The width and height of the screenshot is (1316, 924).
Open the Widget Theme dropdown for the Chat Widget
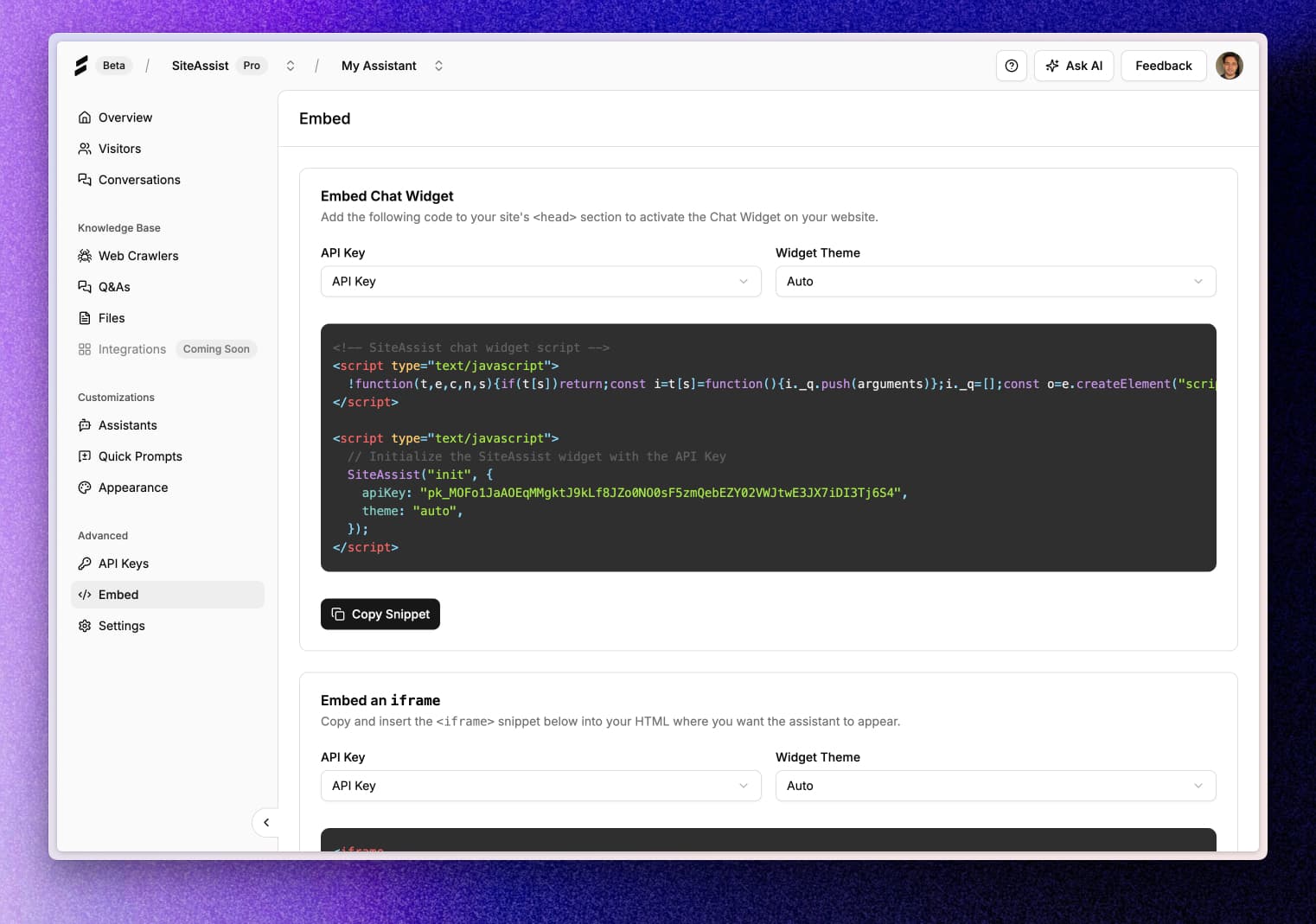click(x=995, y=281)
